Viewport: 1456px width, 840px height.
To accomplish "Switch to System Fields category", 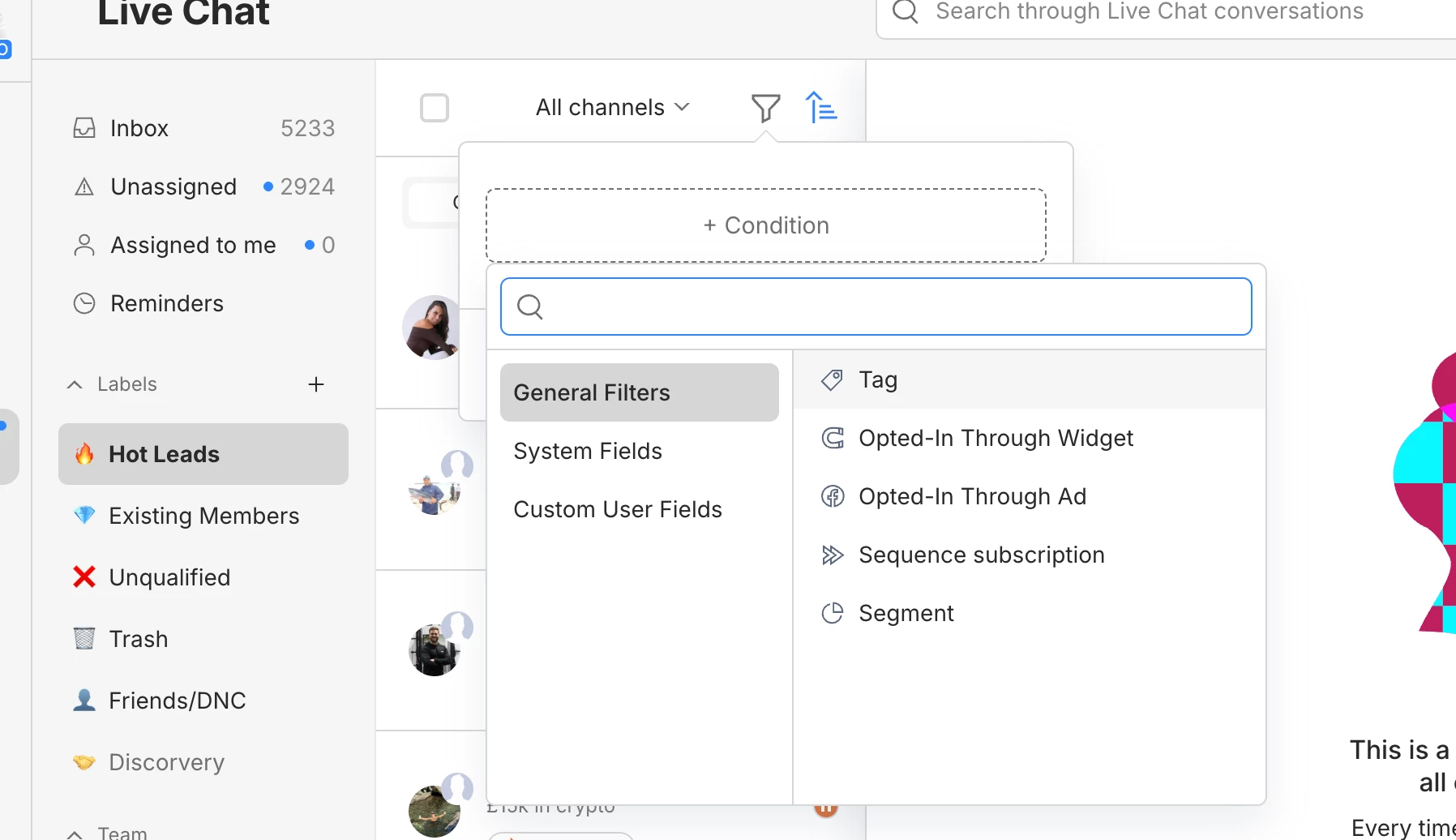I will coord(588,452).
